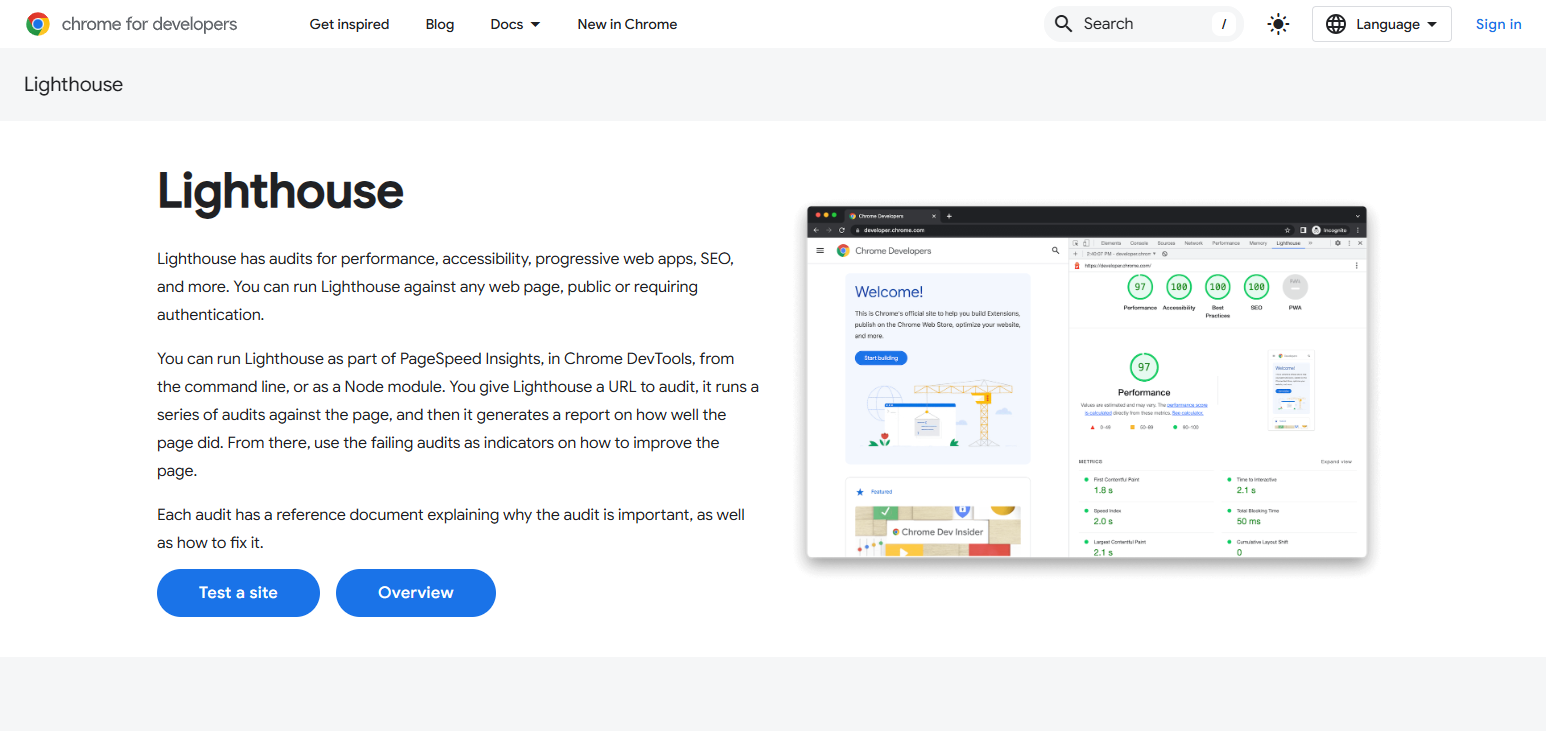Screen dimensions: 1546x731
Task: Click the 'Welcome!' text in the screenshot
Action: pos(889,292)
